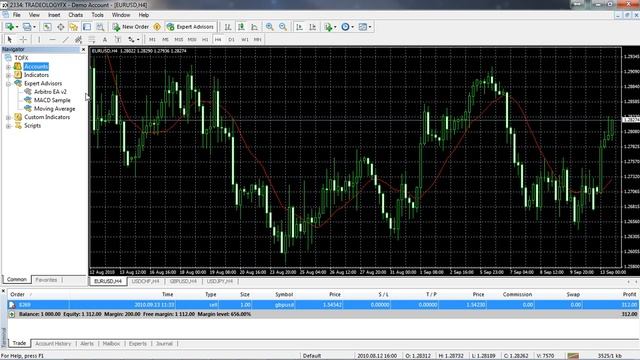This screenshot has width=640, height=360.
Task: Open the Profiles dropdown arrow
Action: pyautogui.click(x=34, y=27)
